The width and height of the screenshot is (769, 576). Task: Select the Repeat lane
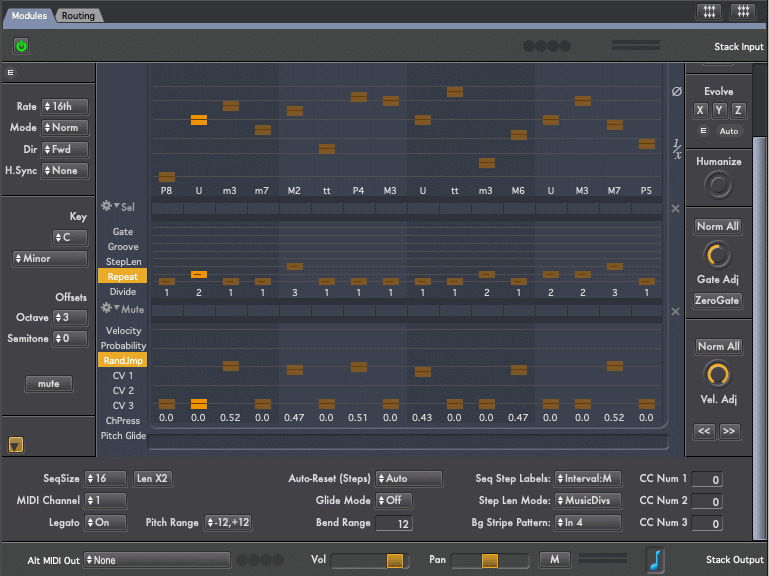click(x=123, y=277)
